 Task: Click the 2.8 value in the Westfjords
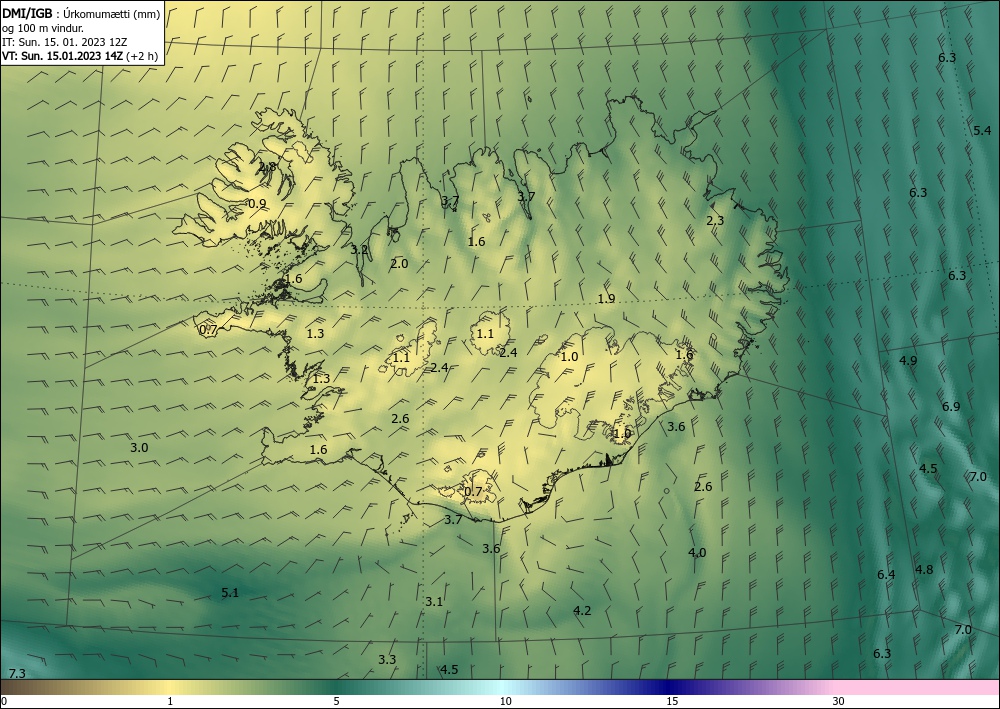point(267,166)
